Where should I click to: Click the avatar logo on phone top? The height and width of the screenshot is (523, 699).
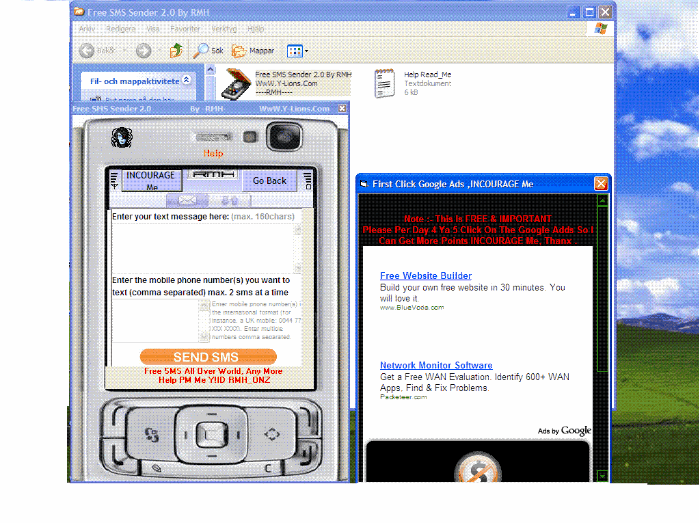(122, 137)
